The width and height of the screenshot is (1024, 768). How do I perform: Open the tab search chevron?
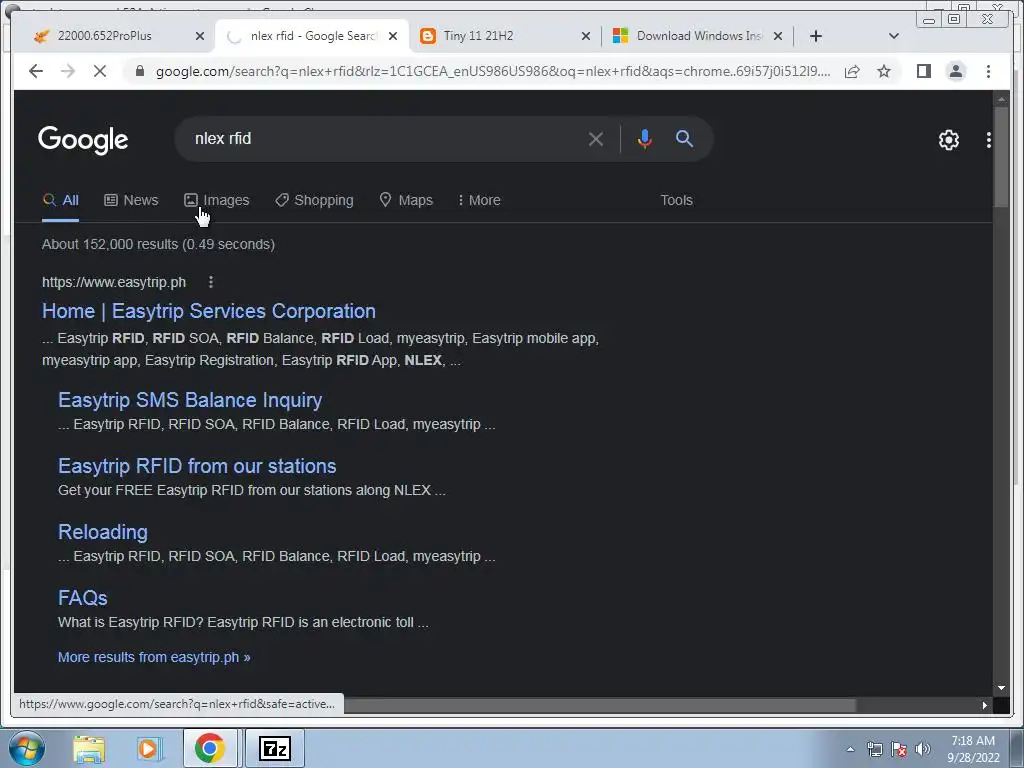893,36
